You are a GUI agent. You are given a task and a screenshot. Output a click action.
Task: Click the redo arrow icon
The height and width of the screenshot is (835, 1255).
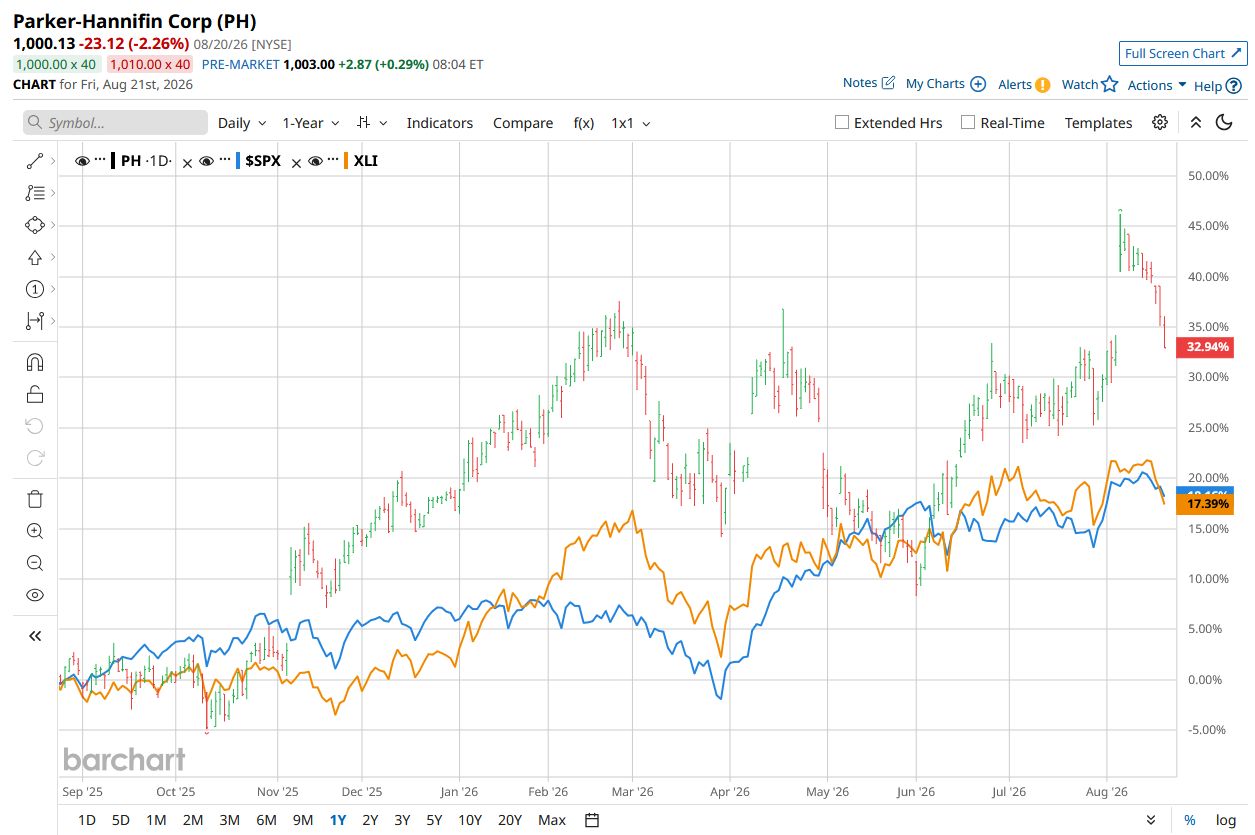[34, 458]
